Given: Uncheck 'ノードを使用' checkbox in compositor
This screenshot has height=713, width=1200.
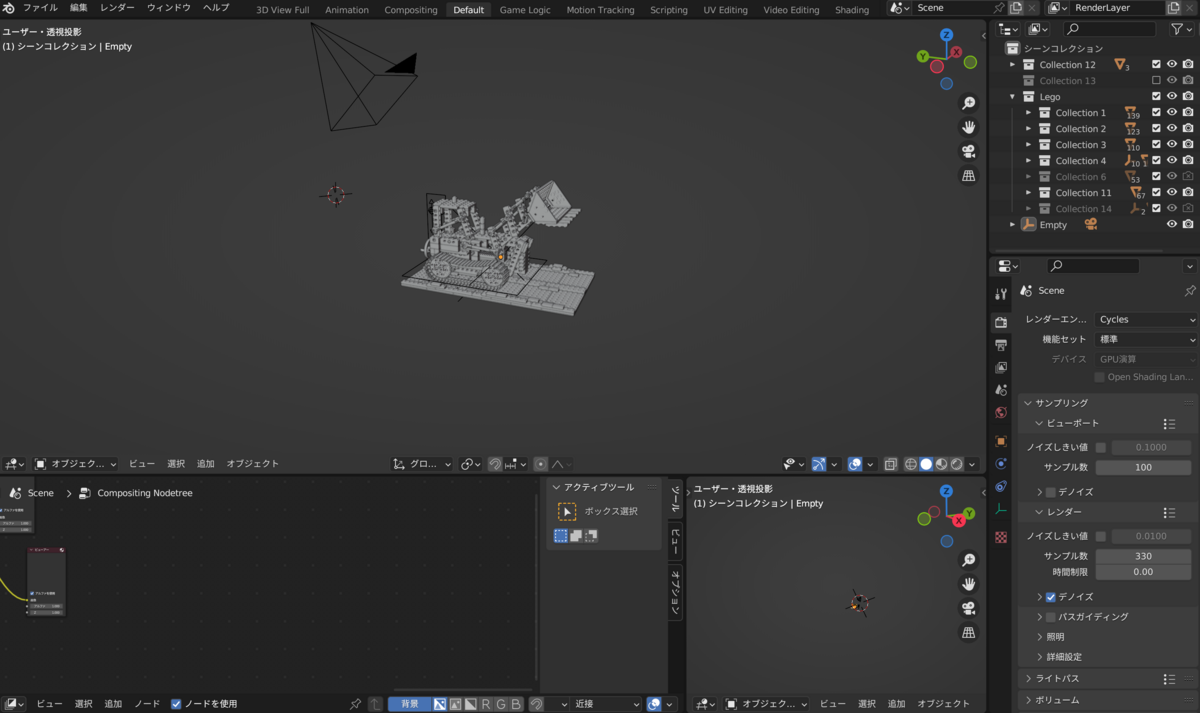Looking at the screenshot, I should (x=176, y=704).
